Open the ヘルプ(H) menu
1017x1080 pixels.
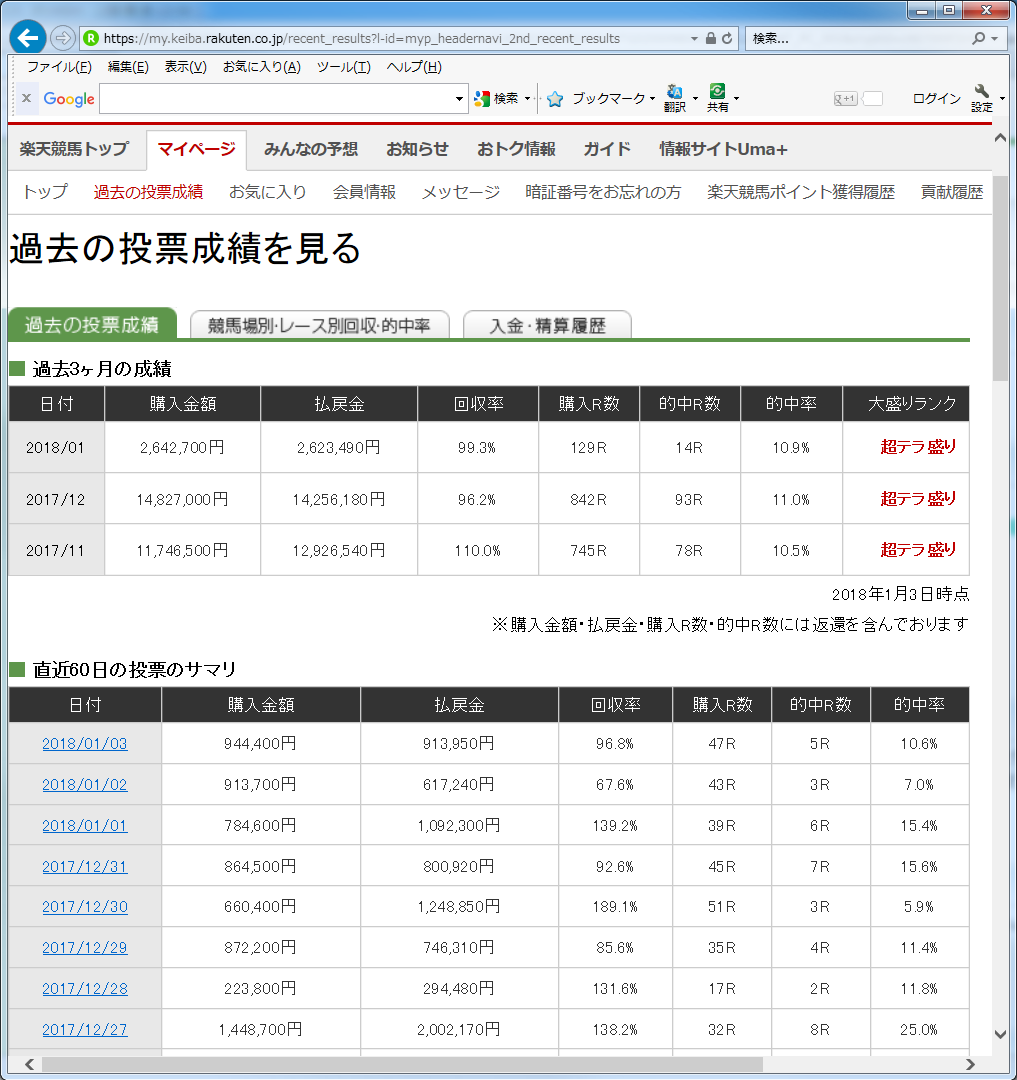(x=414, y=67)
